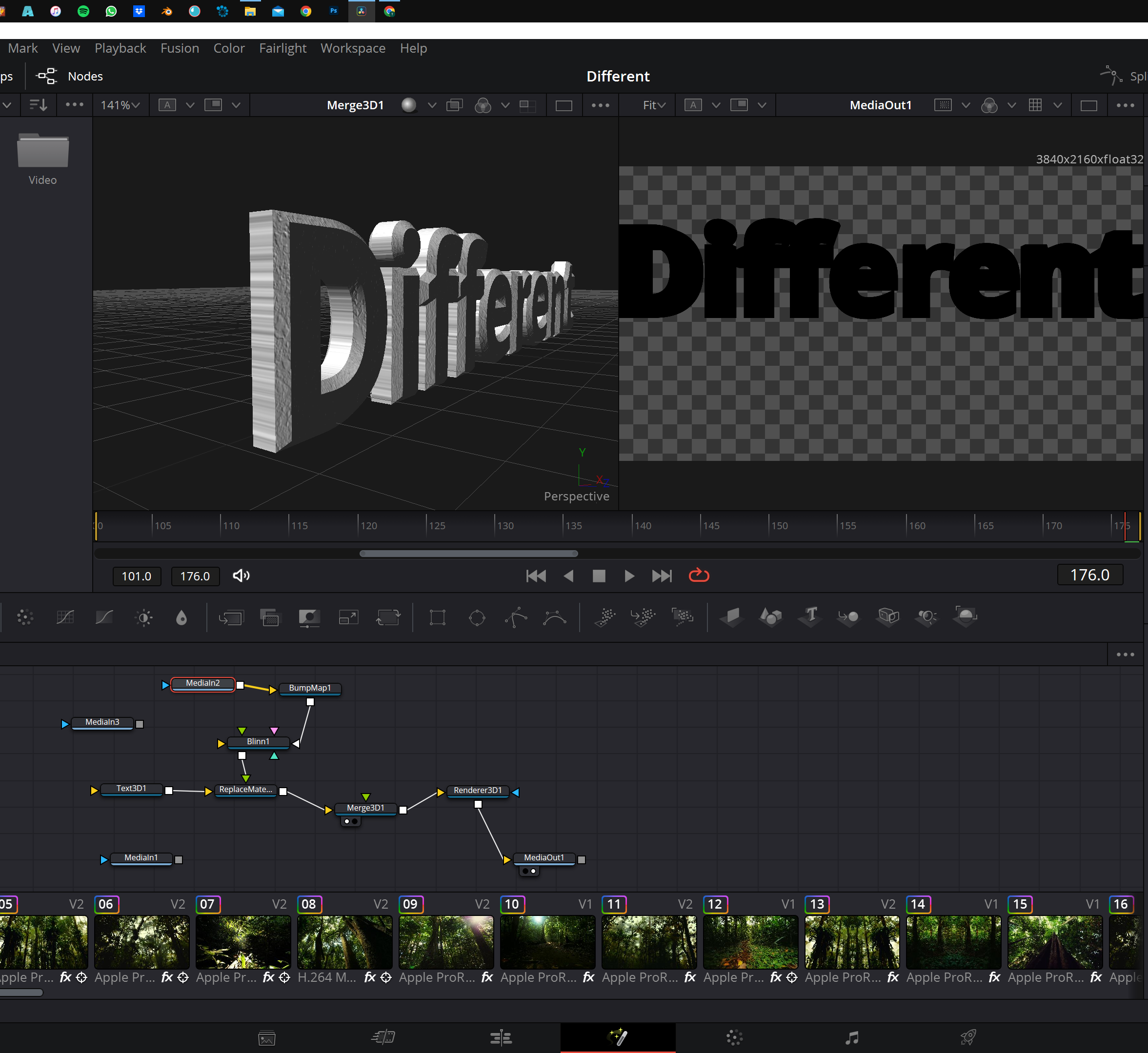Toggle region of interest in MediaOut1 viewer
Screen dimensions: 1148x1053
coord(943,105)
